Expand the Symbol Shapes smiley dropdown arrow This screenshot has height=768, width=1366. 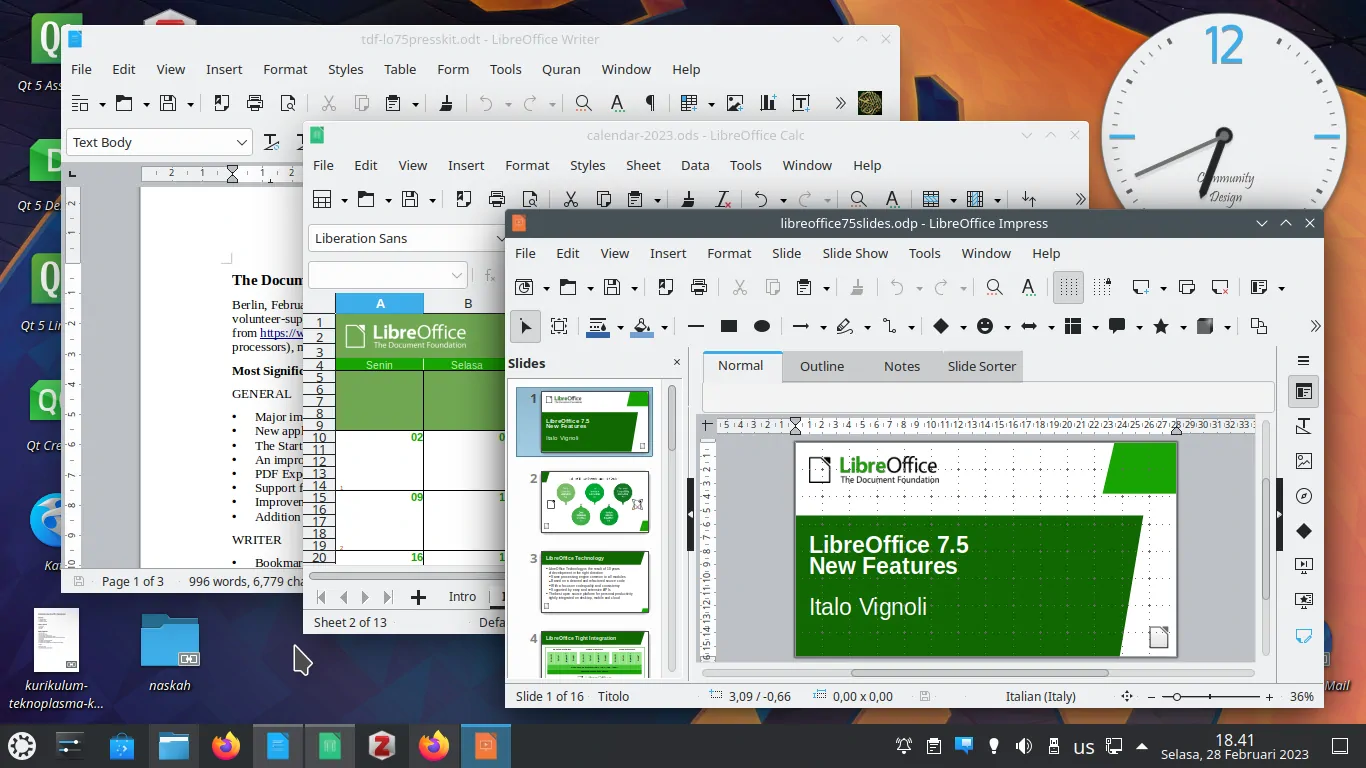1007,327
